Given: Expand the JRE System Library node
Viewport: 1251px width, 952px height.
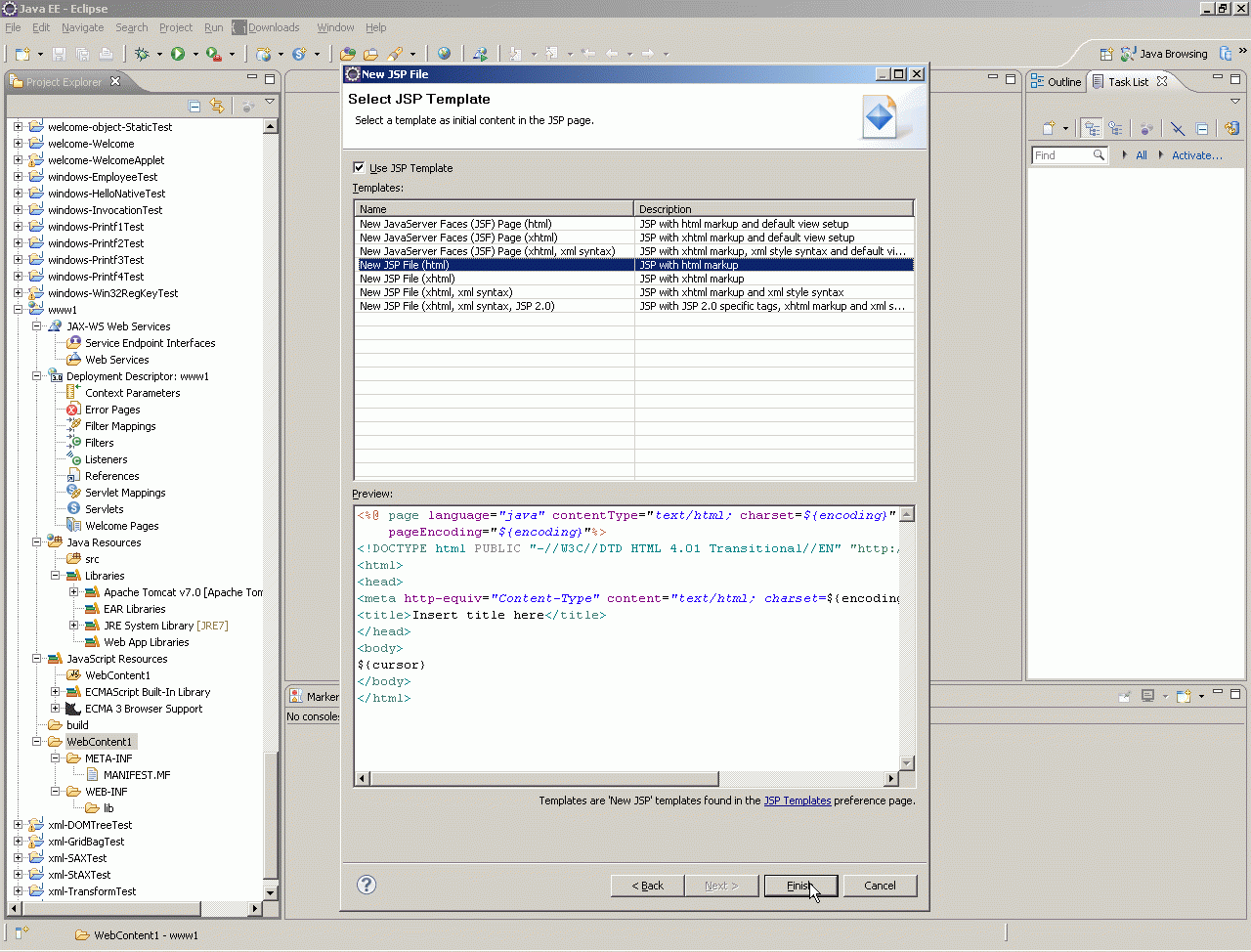Looking at the screenshot, I should 73,626.
